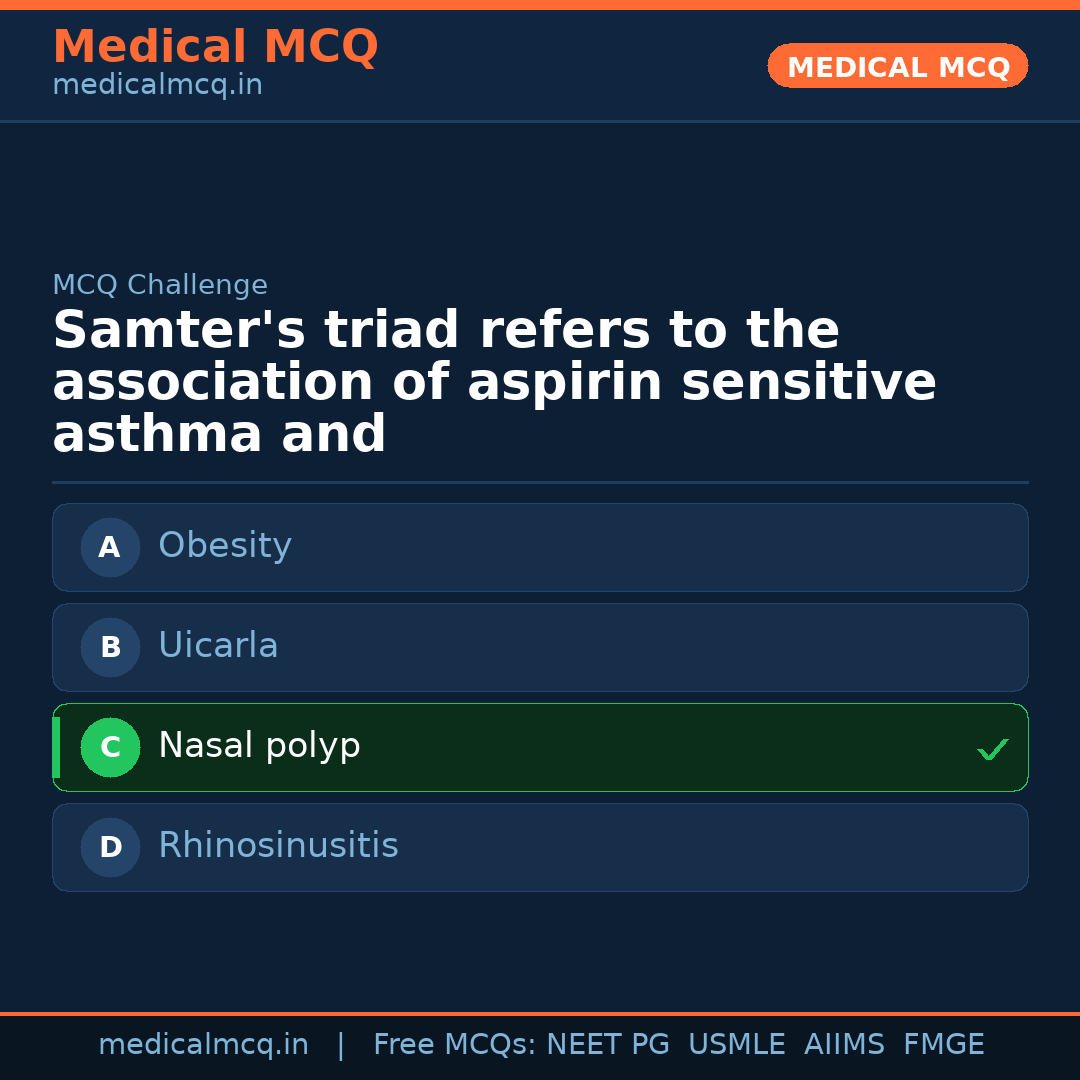Open medicalmcq.in link in the footer
Viewport: 1080px width, 1080px height.
(203, 1045)
